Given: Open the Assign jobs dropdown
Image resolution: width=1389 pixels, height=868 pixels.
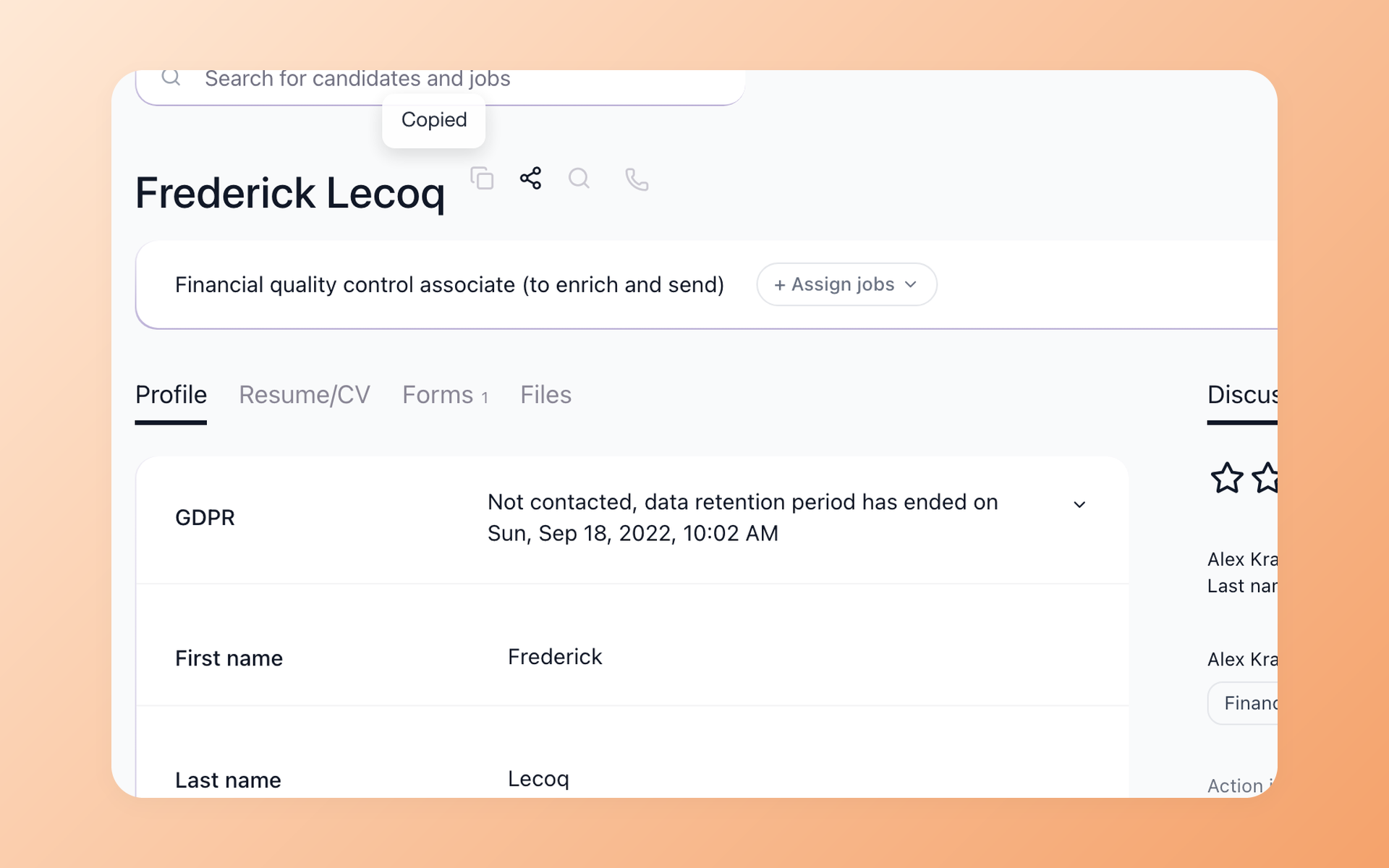Looking at the screenshot, I should (846, 284).
